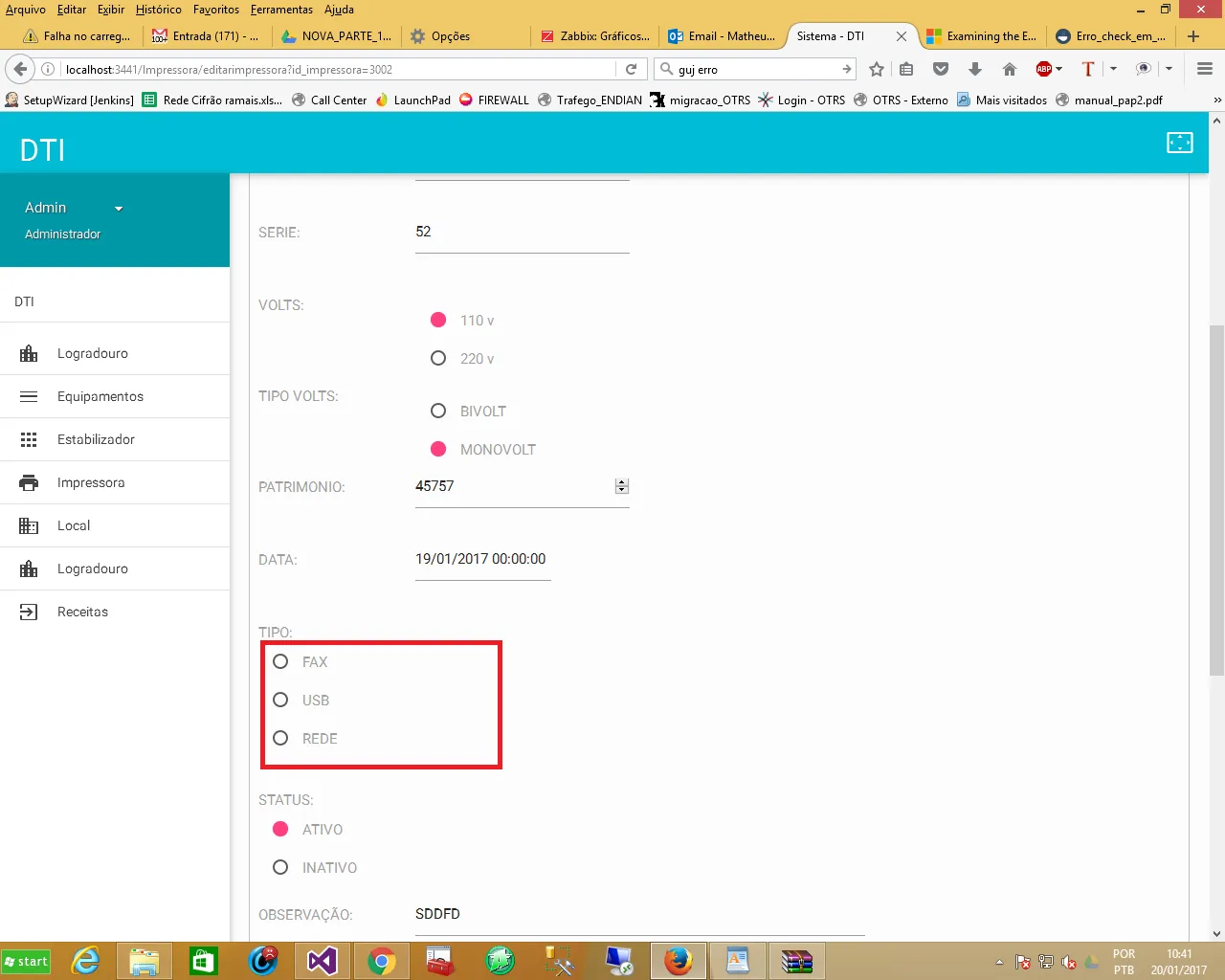Click the fullscreen icon in DTI header
The image size is (1225, 980).
pyautogui.click(x=1179, y=143)
